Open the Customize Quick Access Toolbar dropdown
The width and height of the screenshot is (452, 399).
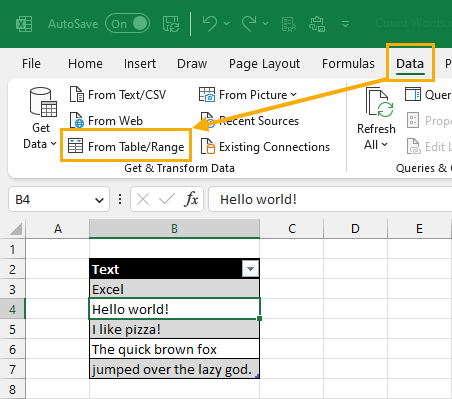pyautogui.click(x=346, y=24)
